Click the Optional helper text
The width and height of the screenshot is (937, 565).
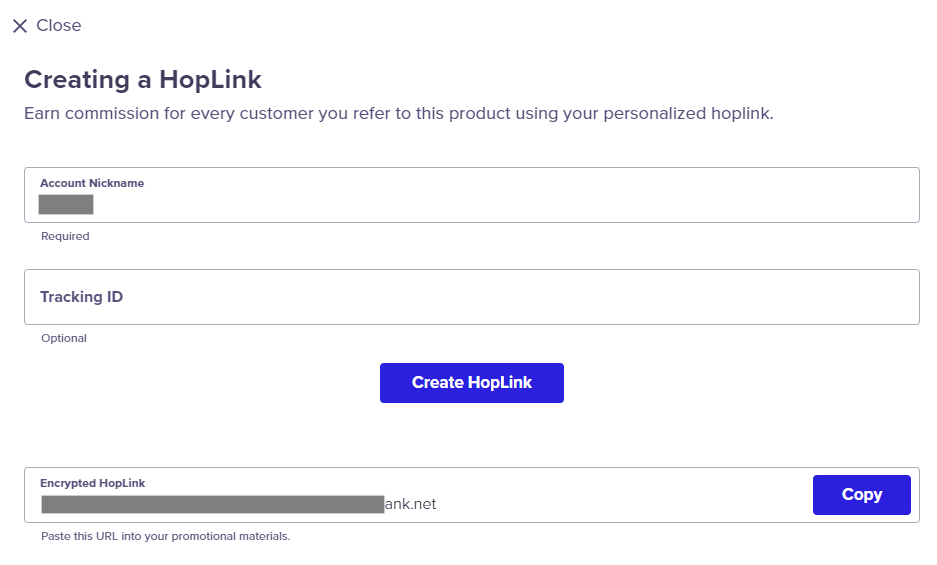[x=64, y=338]
